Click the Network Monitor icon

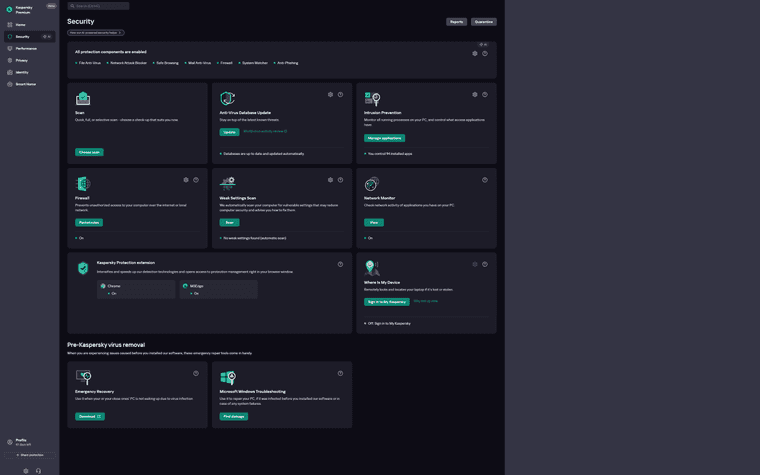[372, 184]
